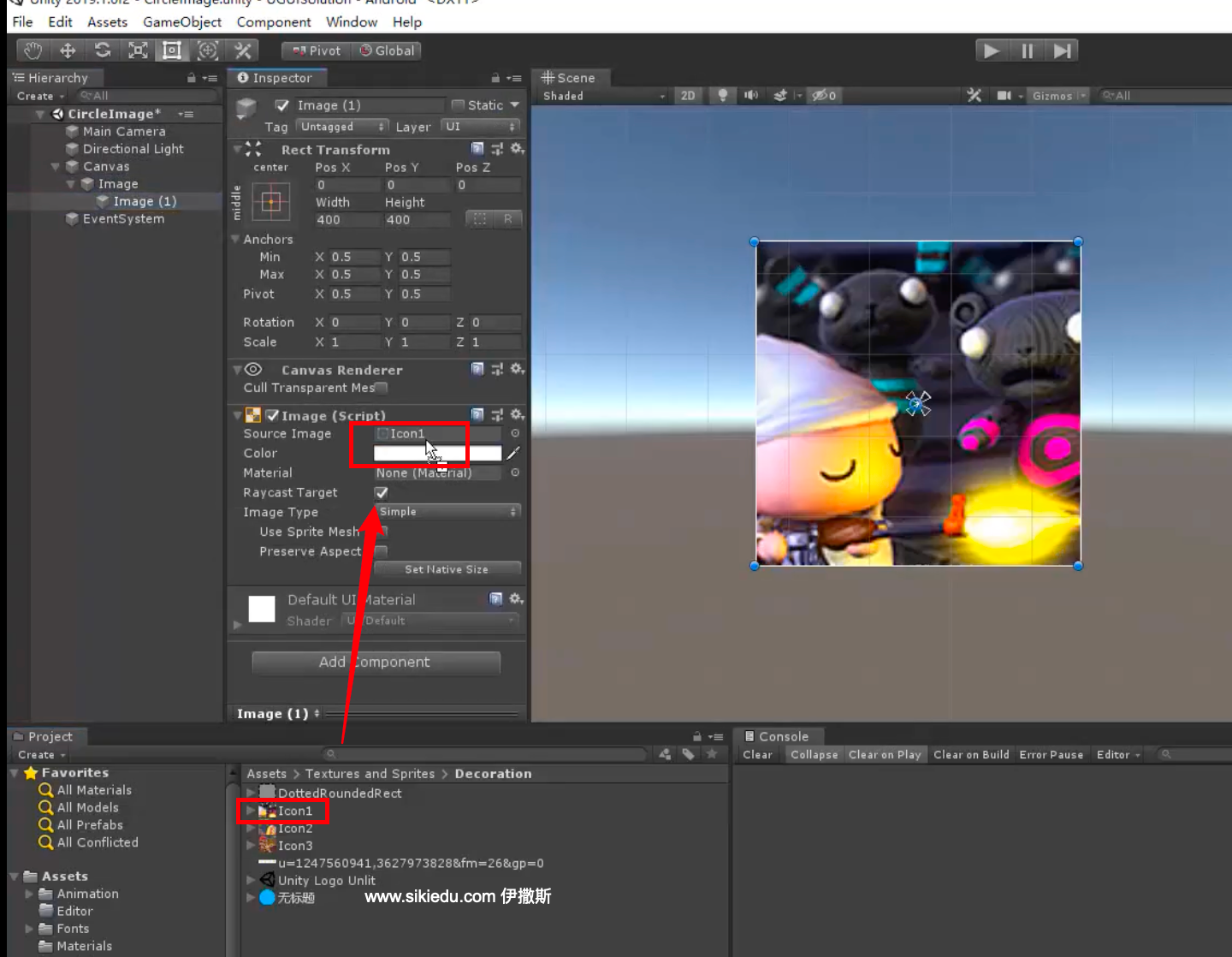The image size is (1232, 957).
Task: Open the Window menu
Action: tap(352, 22)
